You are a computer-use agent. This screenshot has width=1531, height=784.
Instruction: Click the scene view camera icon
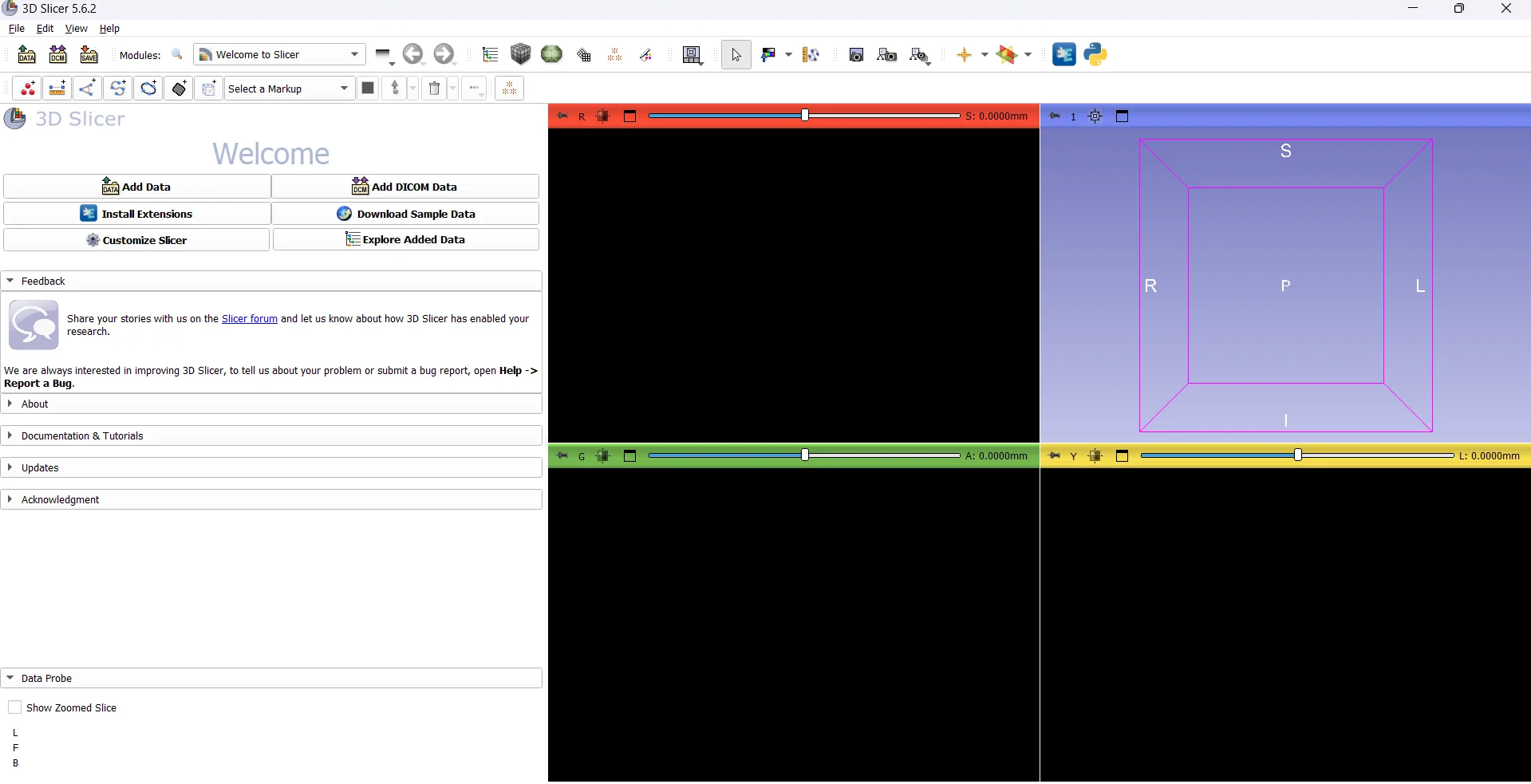[x=887, y=54]
